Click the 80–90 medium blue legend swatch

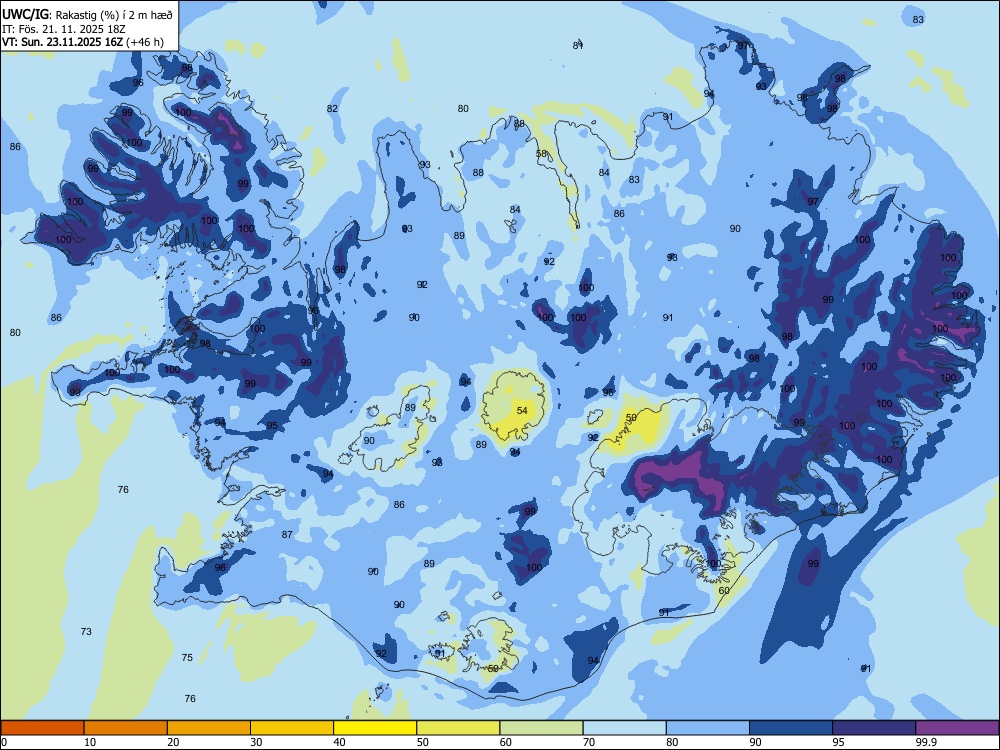(708, 728)
